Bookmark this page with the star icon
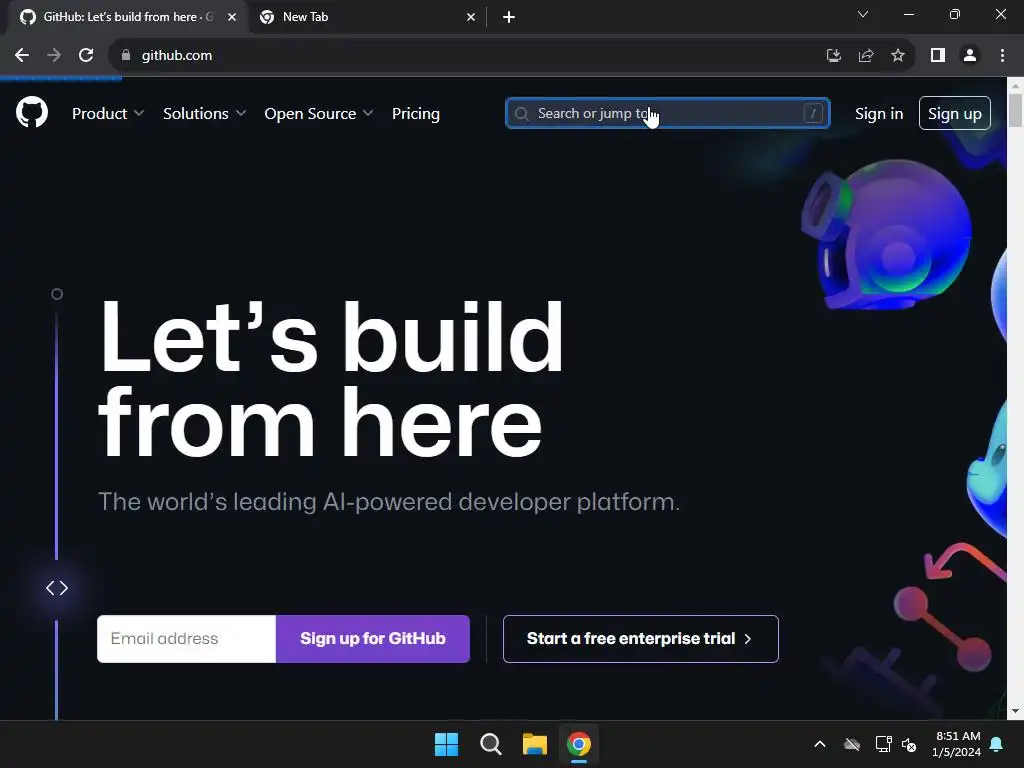 pos(898,56)
